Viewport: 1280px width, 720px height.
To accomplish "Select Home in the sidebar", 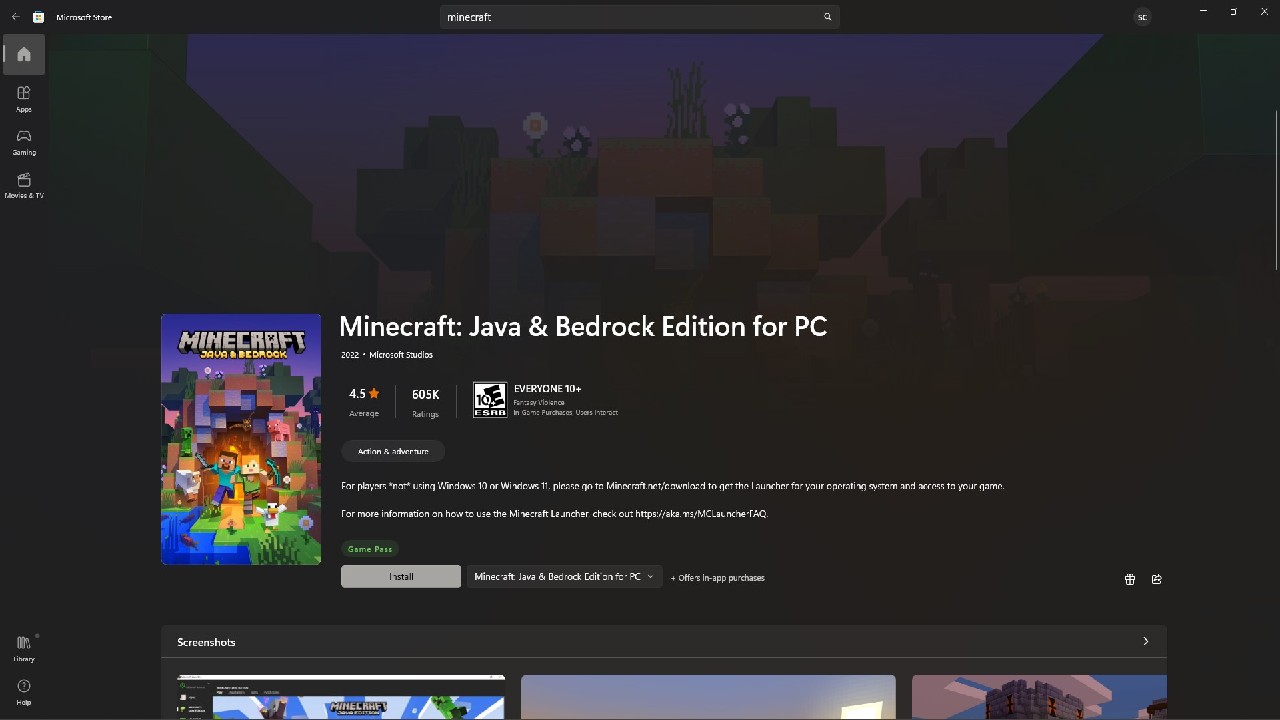I will (23, 55).
